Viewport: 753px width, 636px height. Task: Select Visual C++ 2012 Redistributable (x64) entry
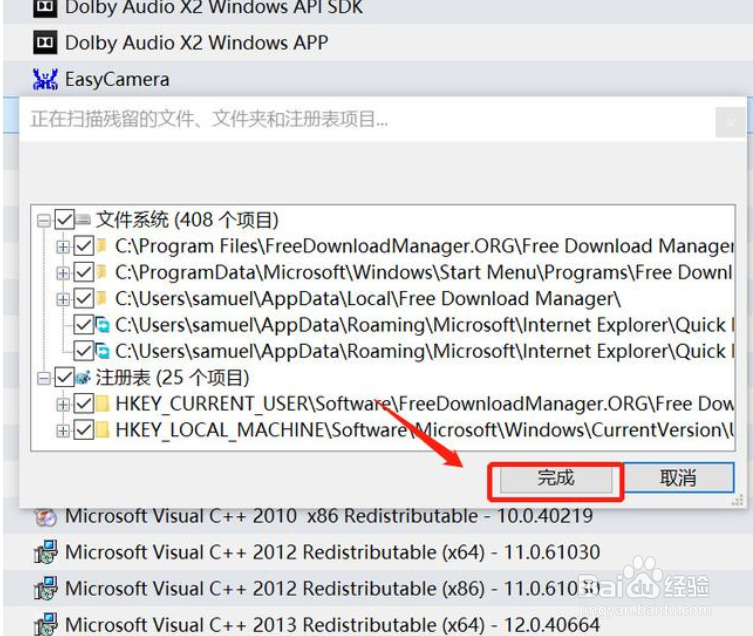click(x=332, y=552)
